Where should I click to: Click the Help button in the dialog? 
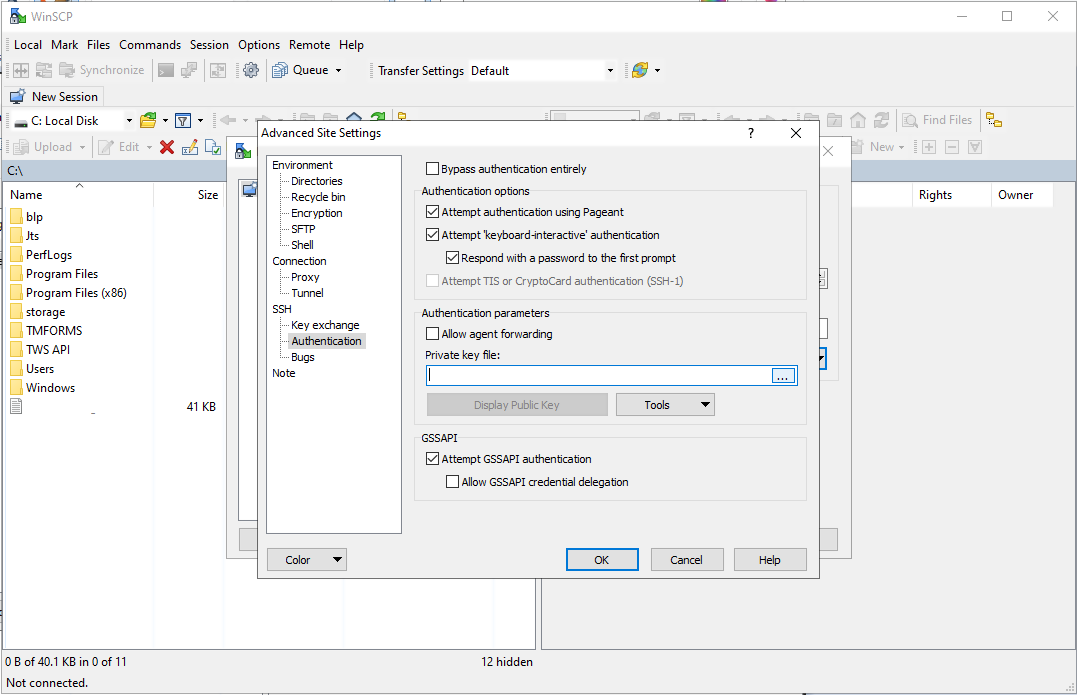[x=769, y=560]
